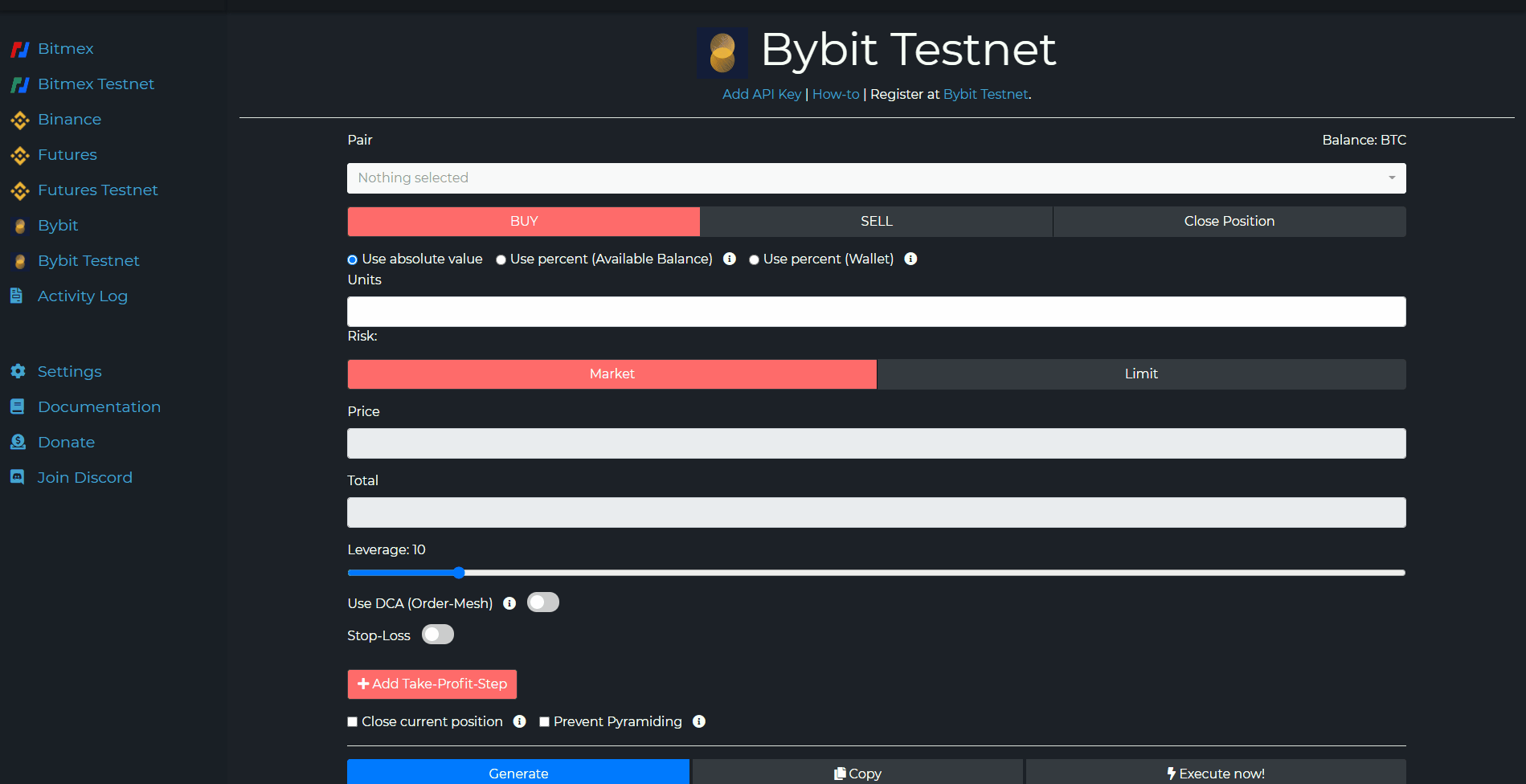Click the Donate money icon
The height and width of the screenshot is (784, 1526).
coord(18,442)
